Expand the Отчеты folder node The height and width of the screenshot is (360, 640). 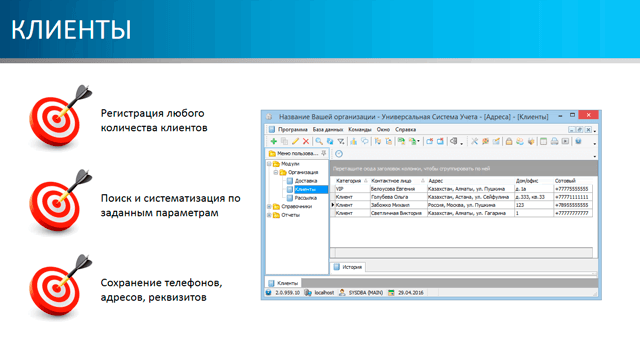coord(269,215)
